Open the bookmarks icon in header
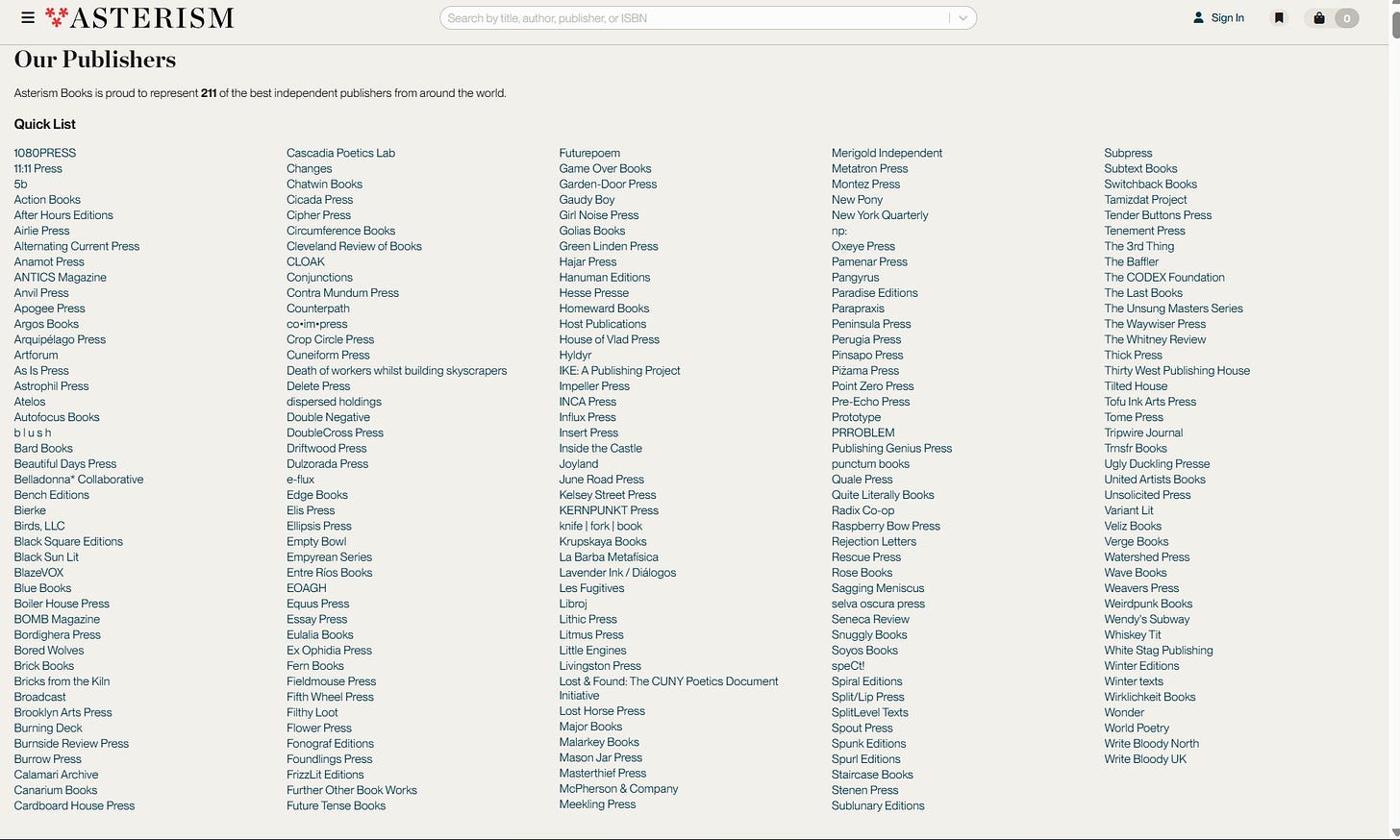This screenshot has height=840, width=1400. (x=1279, y=17)
